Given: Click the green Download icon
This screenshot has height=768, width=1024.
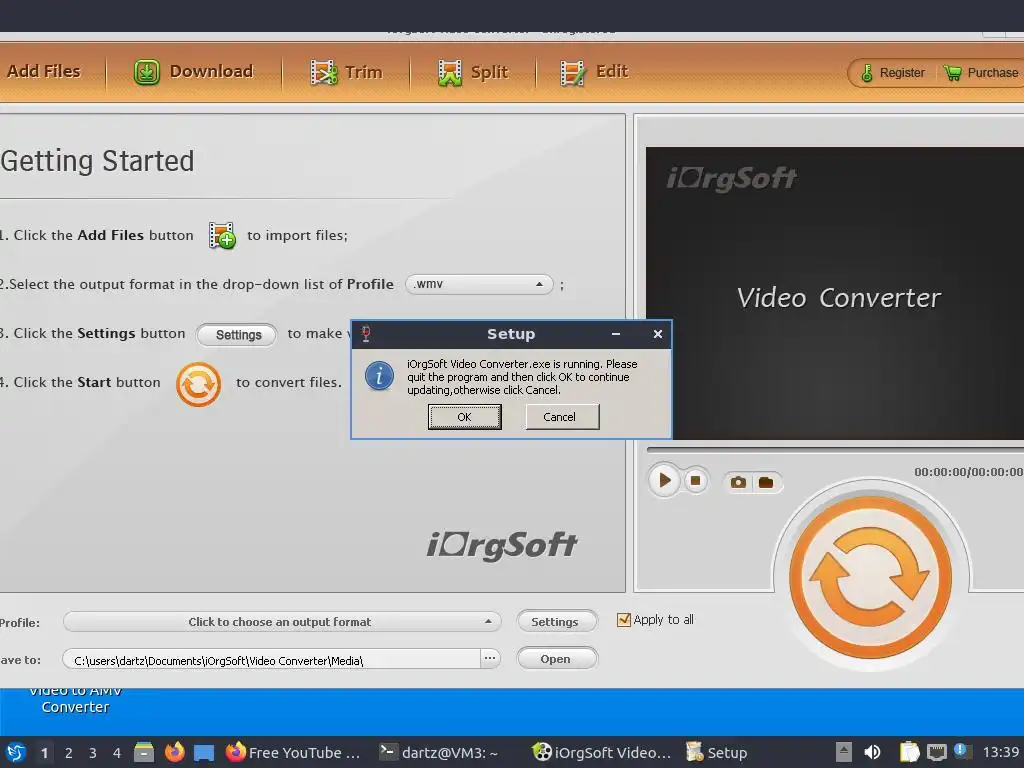Looking at the screenshot, I should coord(147,72).
